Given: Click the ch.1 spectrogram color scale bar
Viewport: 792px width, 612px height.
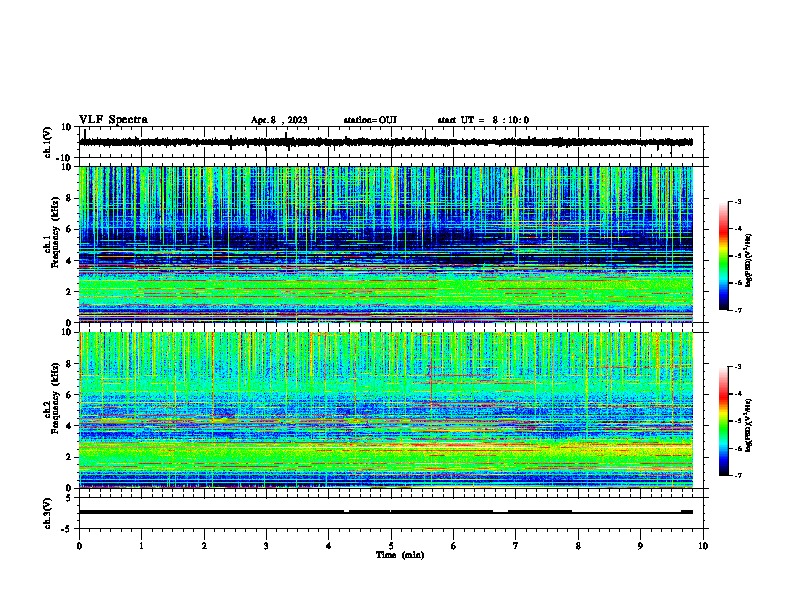Looking at the screenshot, I should pos(723,256).
